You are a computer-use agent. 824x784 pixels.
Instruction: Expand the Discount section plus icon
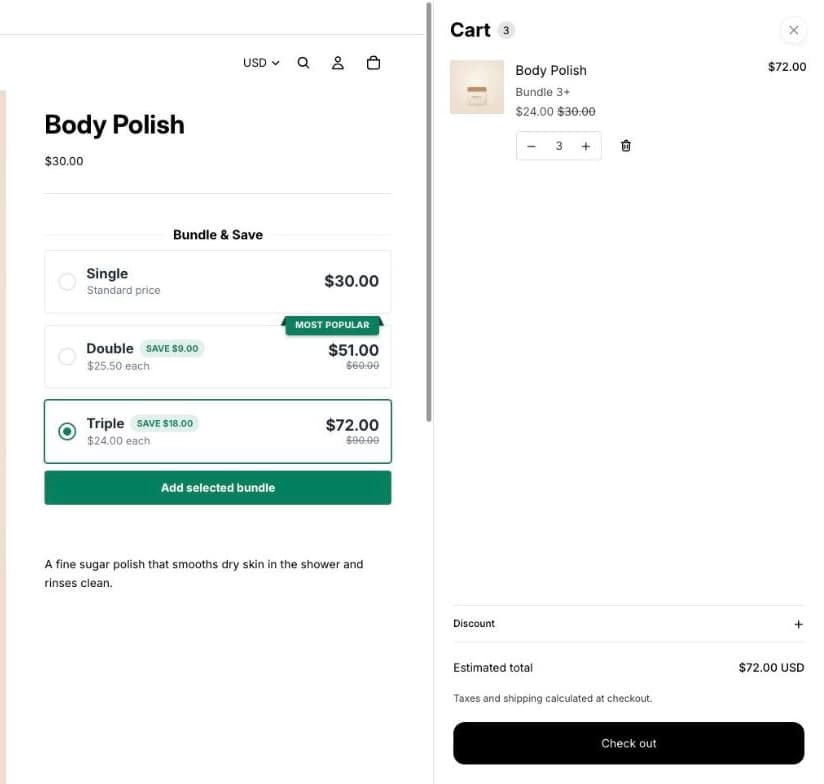[x=798, y=624]
